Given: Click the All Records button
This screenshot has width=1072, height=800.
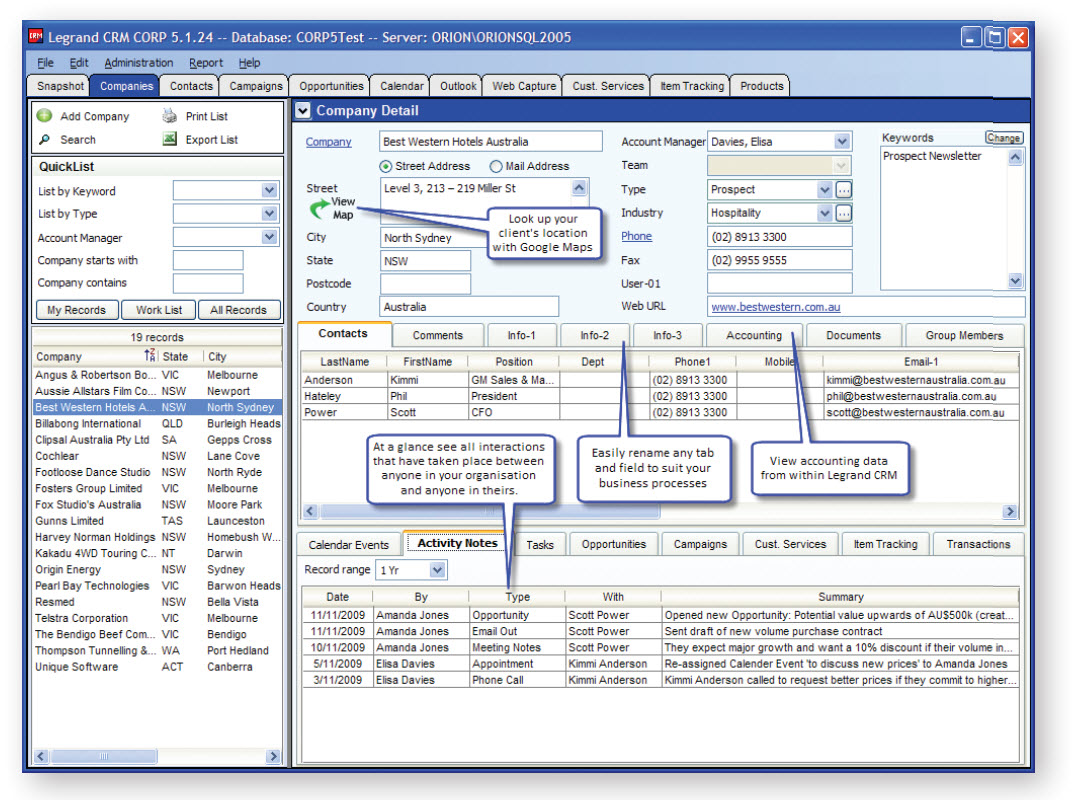Looking at the screenshot, I should point(239,310).
